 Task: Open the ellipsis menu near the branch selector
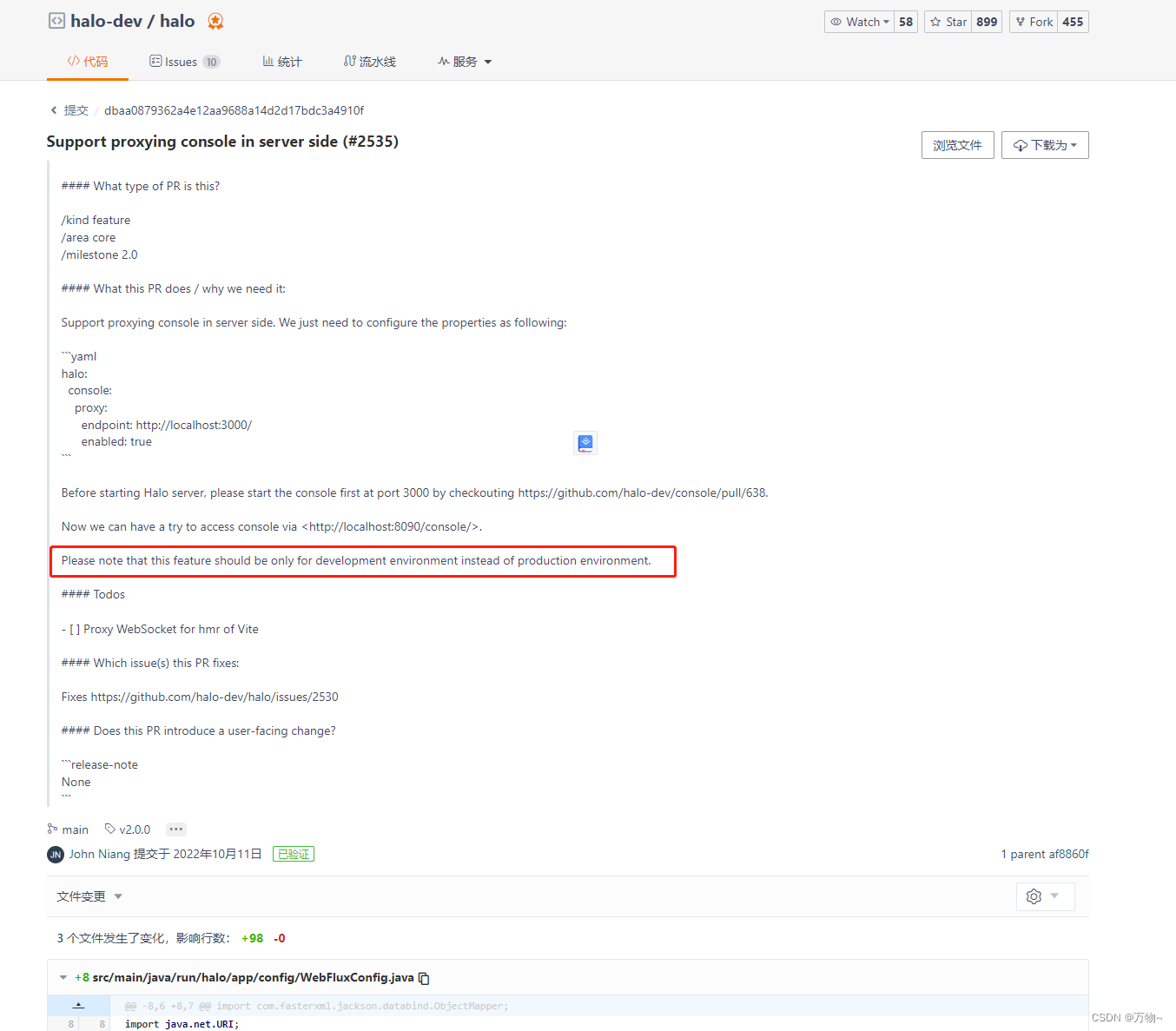tap(175, 829)
